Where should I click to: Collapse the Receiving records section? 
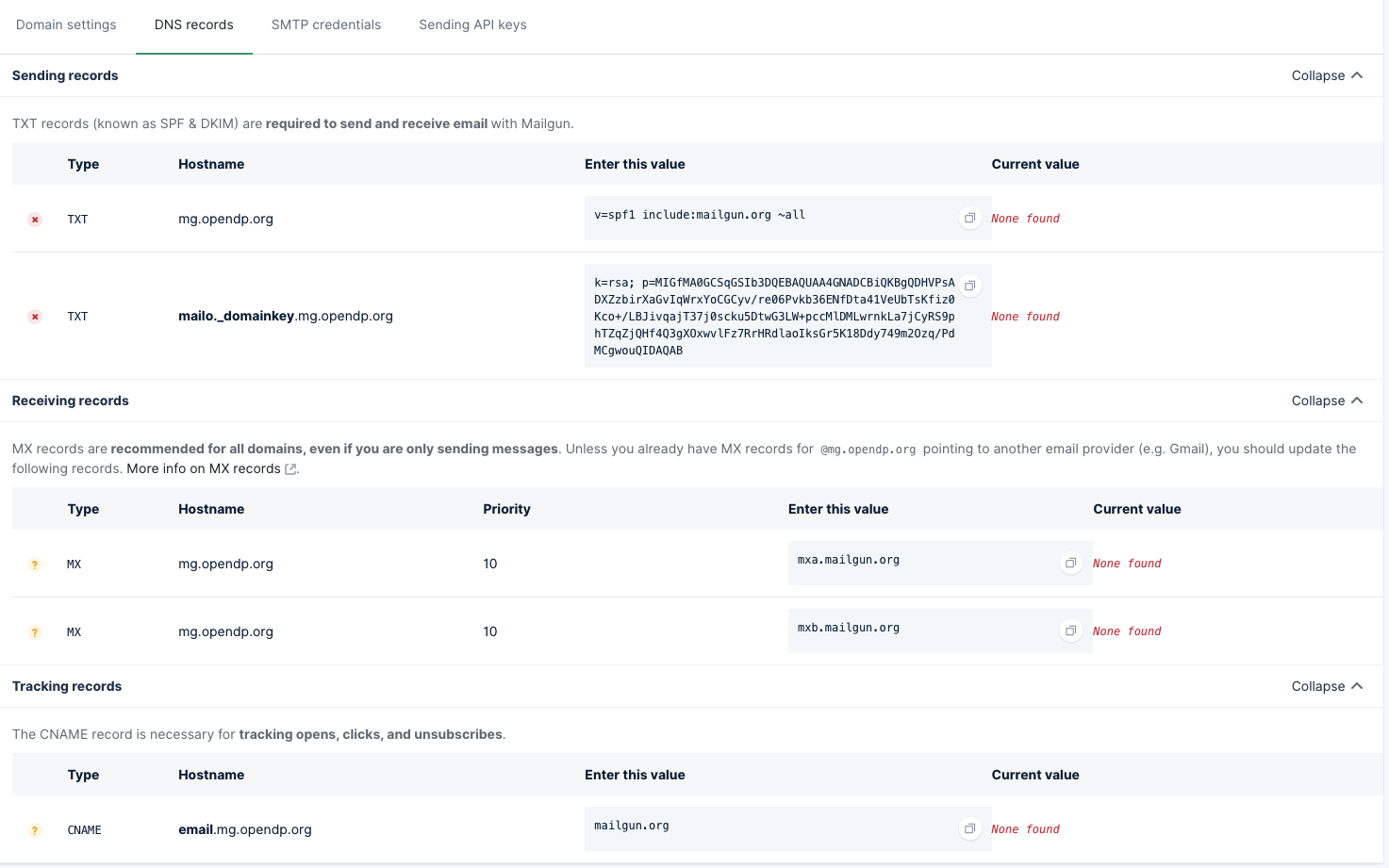coord(1327,401)
